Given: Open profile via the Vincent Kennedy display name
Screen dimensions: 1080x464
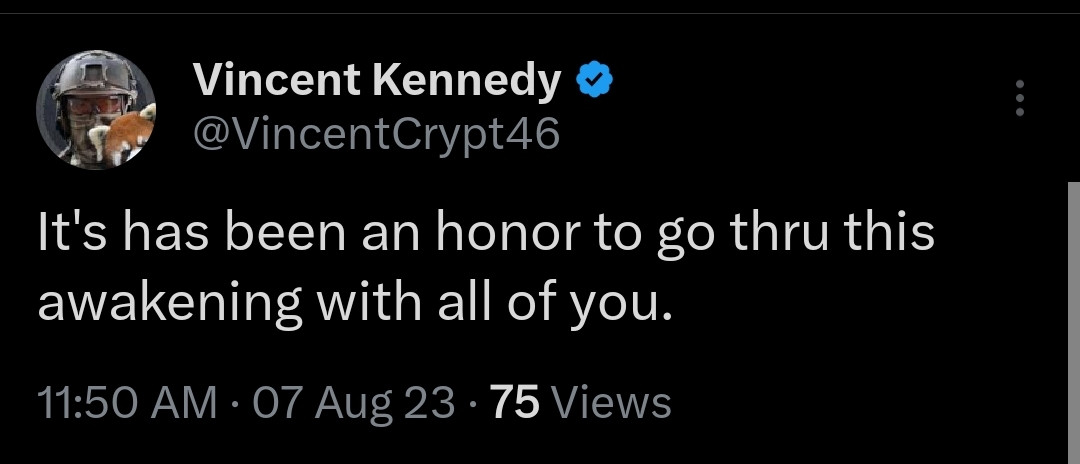Looking at the screenshot, I should pyautogui.click(x=377, y=81).
